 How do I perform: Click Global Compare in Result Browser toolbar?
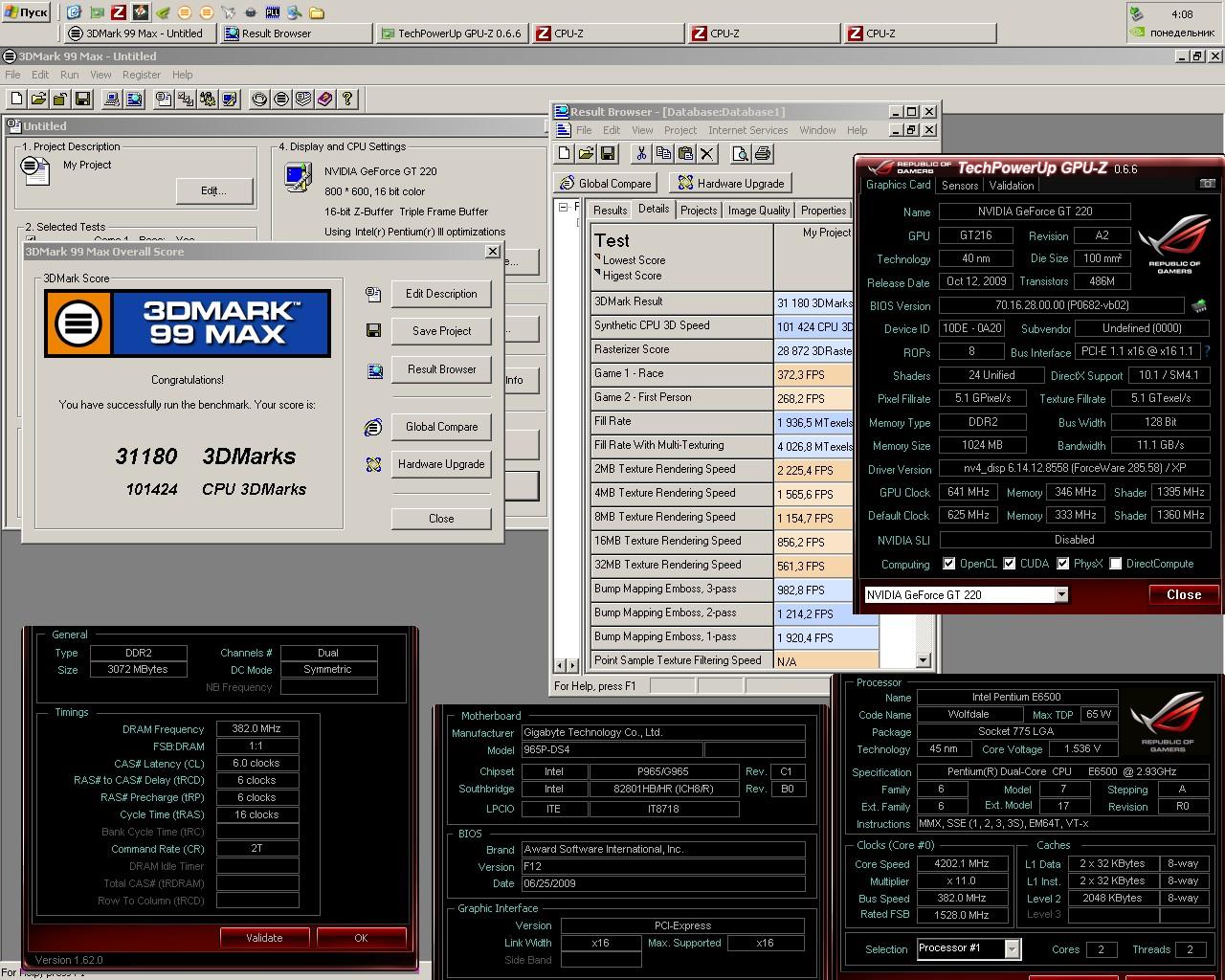click(605, 183)
